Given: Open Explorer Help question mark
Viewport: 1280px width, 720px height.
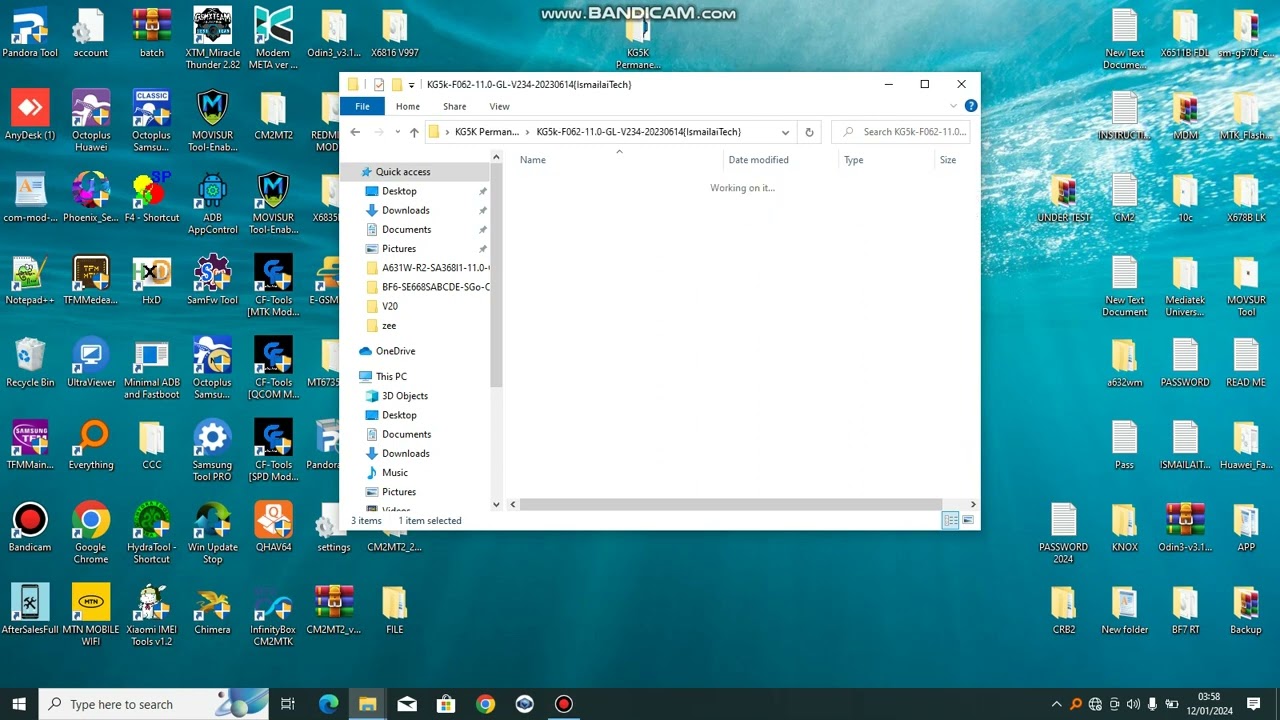Looking at the screenshot, I should click(971, 106).
